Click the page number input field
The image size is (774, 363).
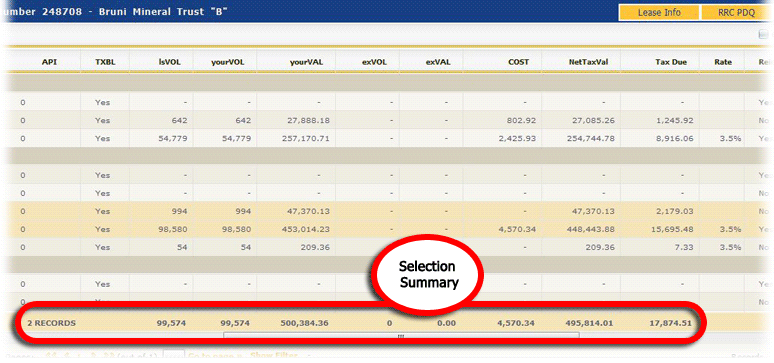[174, 356]
